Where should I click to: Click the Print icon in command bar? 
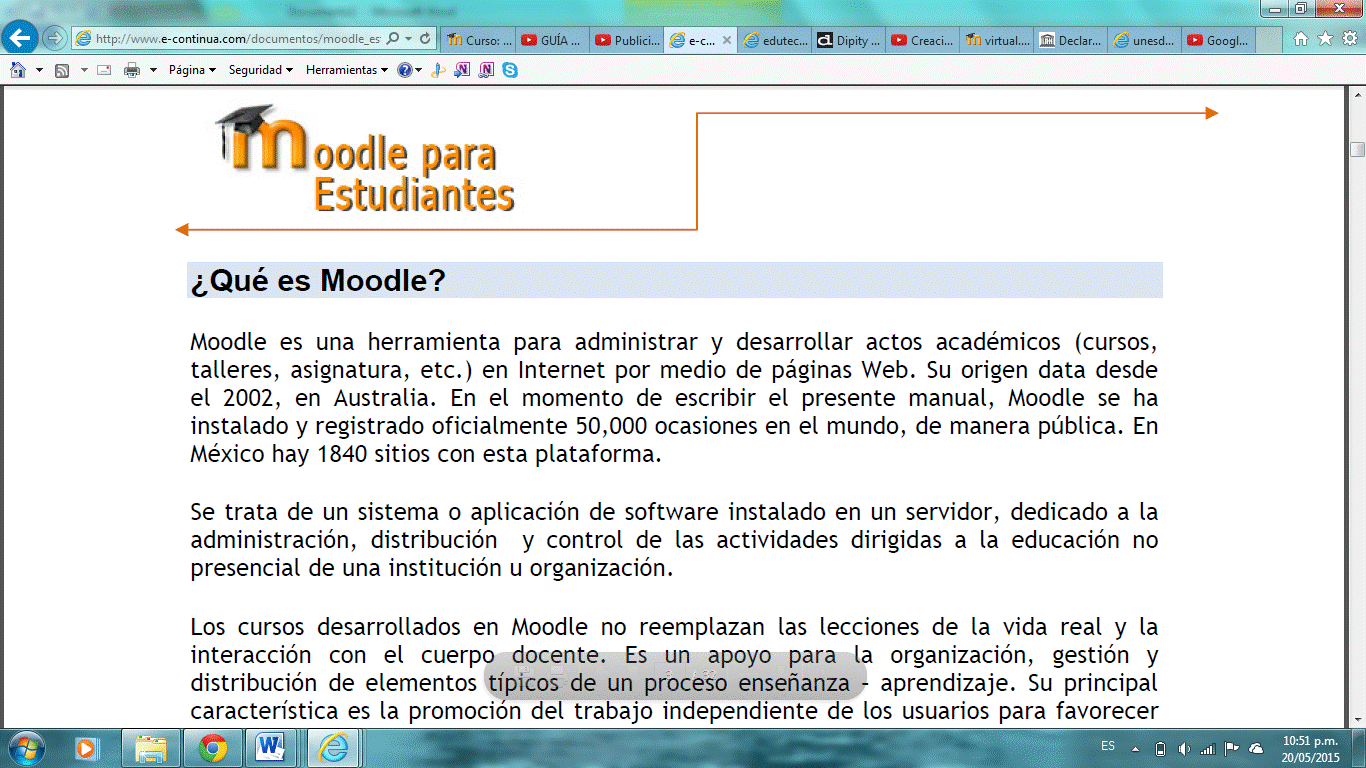[132, 70]
